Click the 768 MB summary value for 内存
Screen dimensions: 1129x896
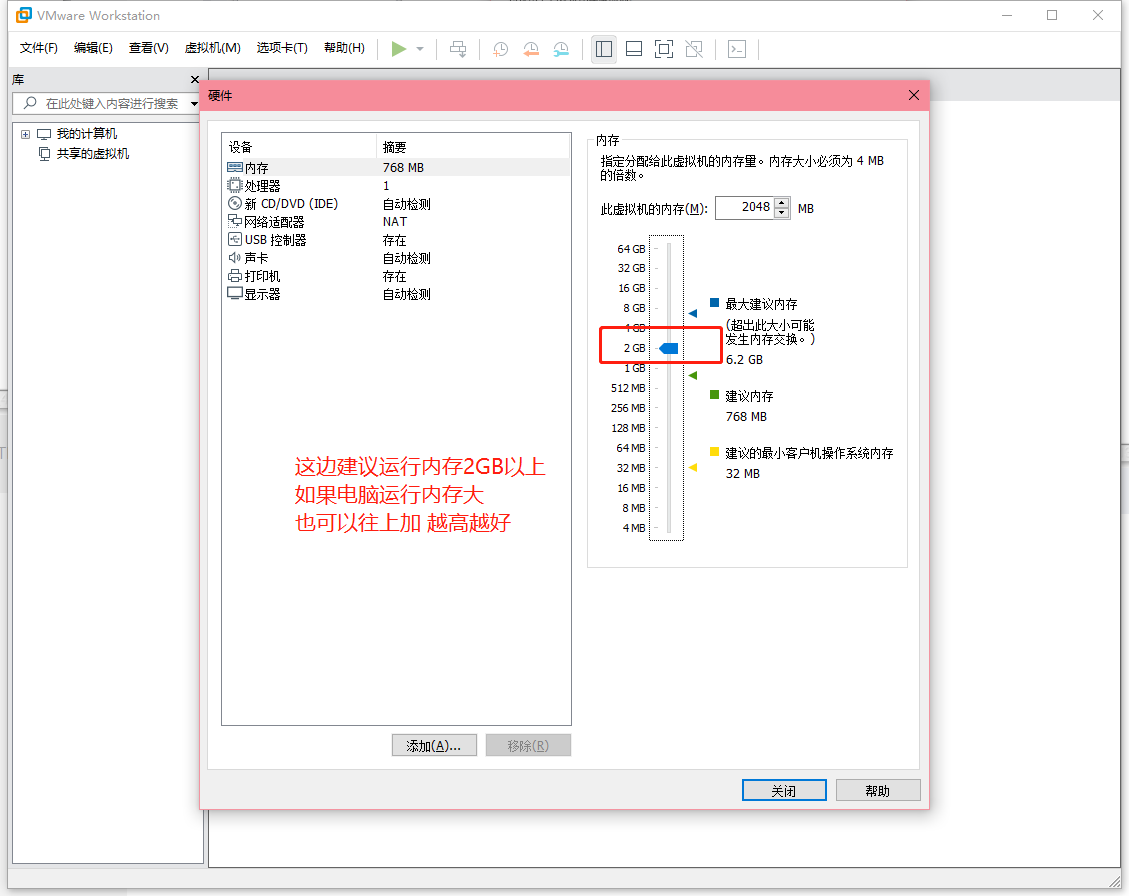click(x=403, y=168)
